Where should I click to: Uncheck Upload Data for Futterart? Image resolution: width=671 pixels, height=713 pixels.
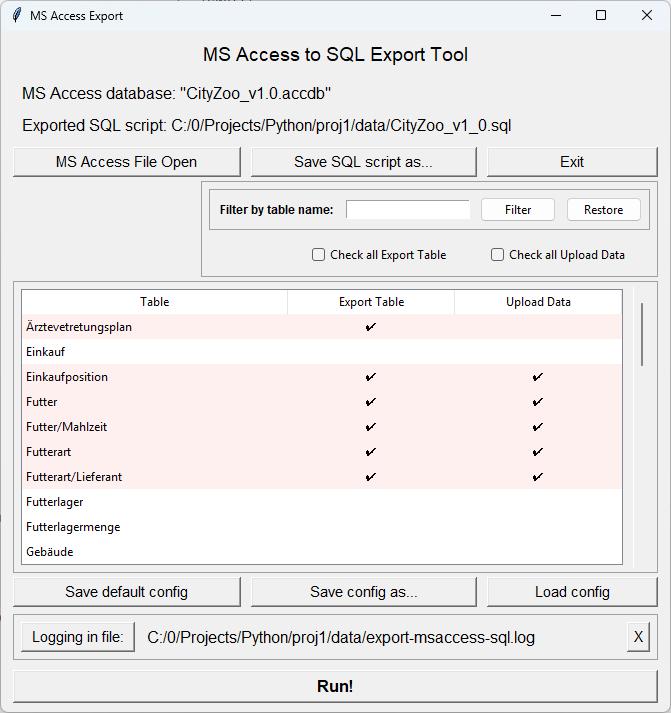click(538, 452)
